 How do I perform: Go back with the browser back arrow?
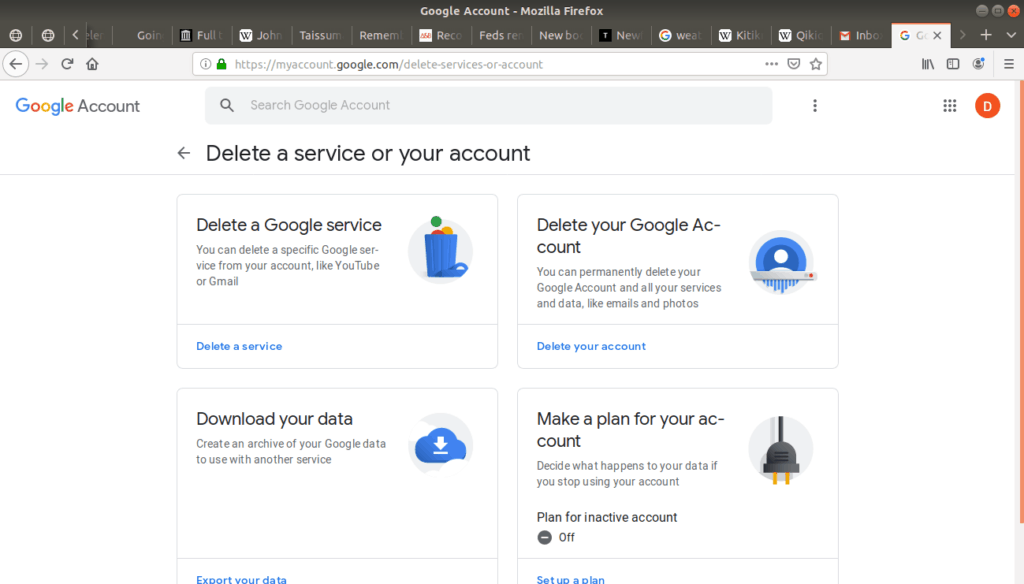16,64
